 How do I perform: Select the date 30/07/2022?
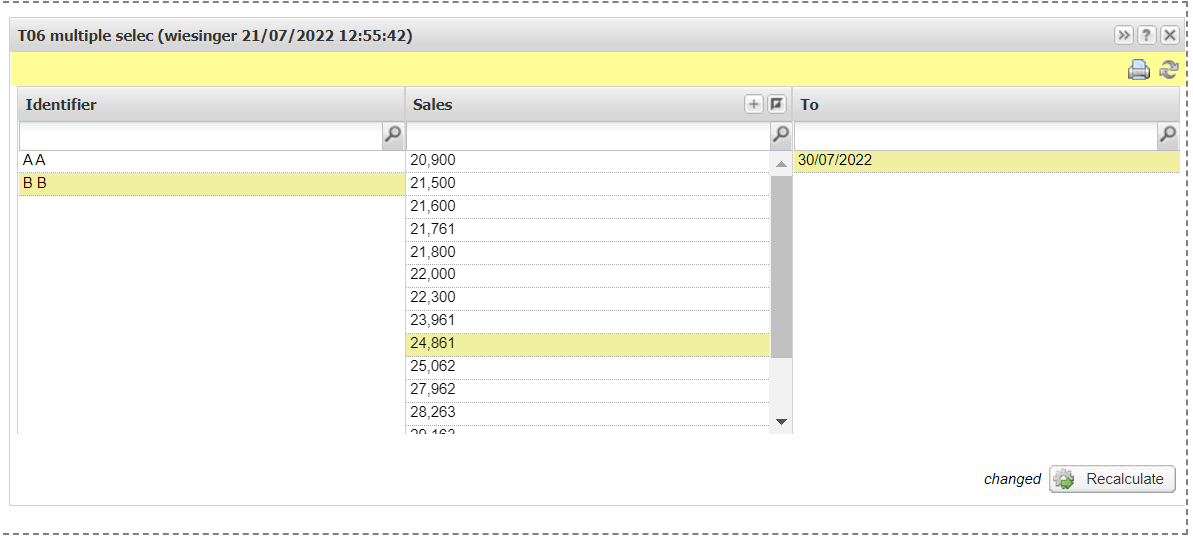pos(987,161)
